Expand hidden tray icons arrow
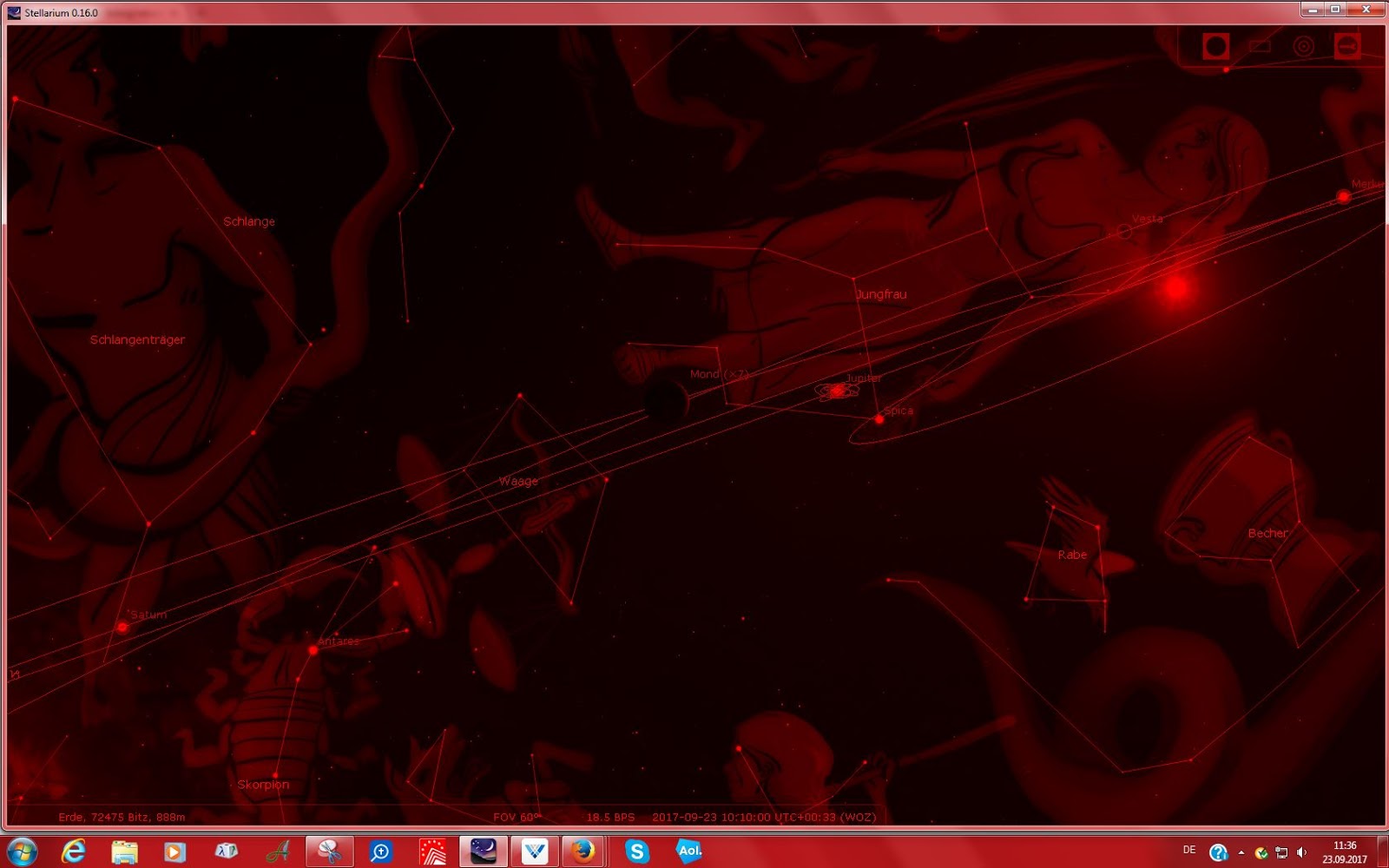Image resolution: width=1389 pixels, height=868 pixels. (x=1241, y=852)
